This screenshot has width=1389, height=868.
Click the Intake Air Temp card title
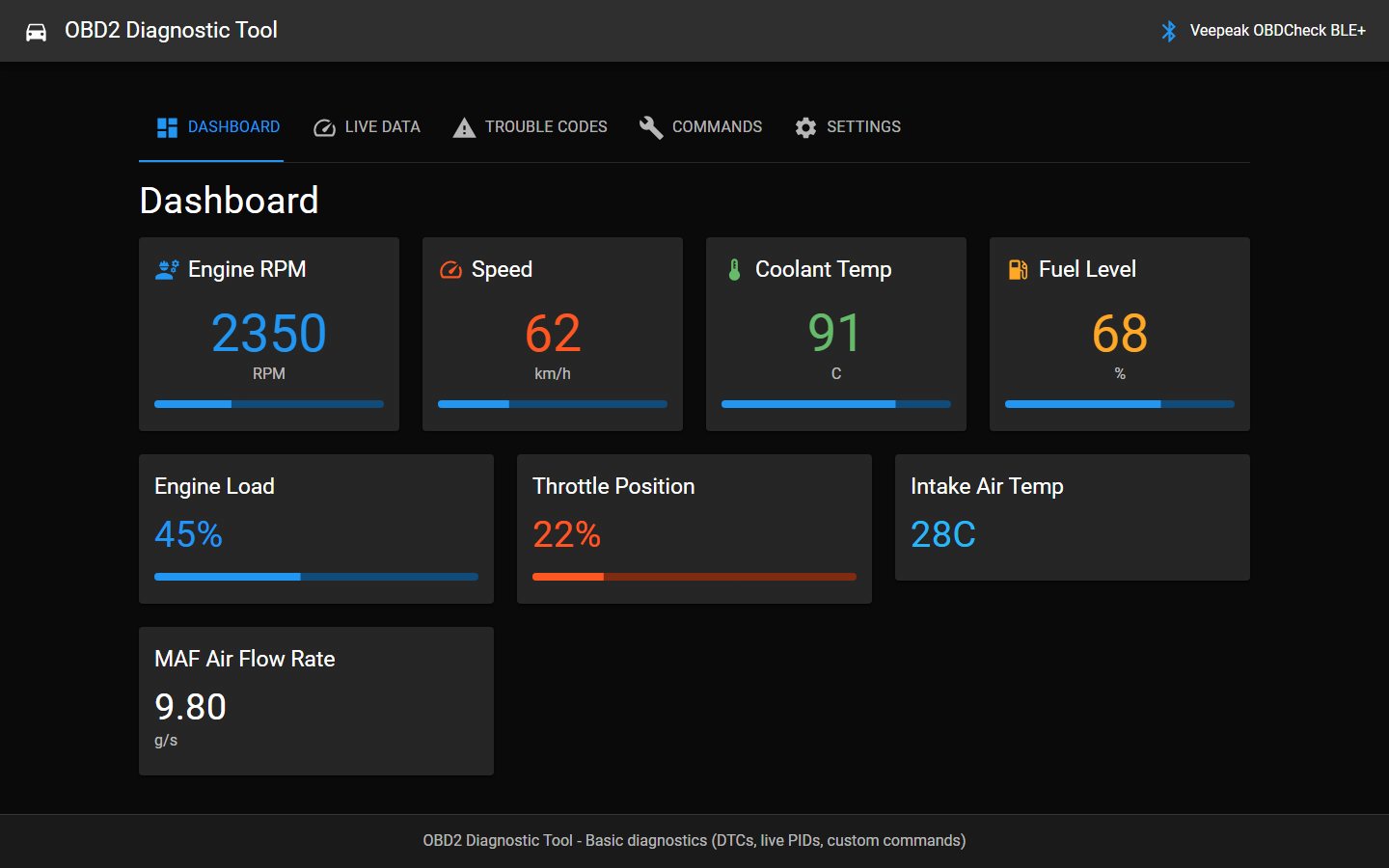987,486
